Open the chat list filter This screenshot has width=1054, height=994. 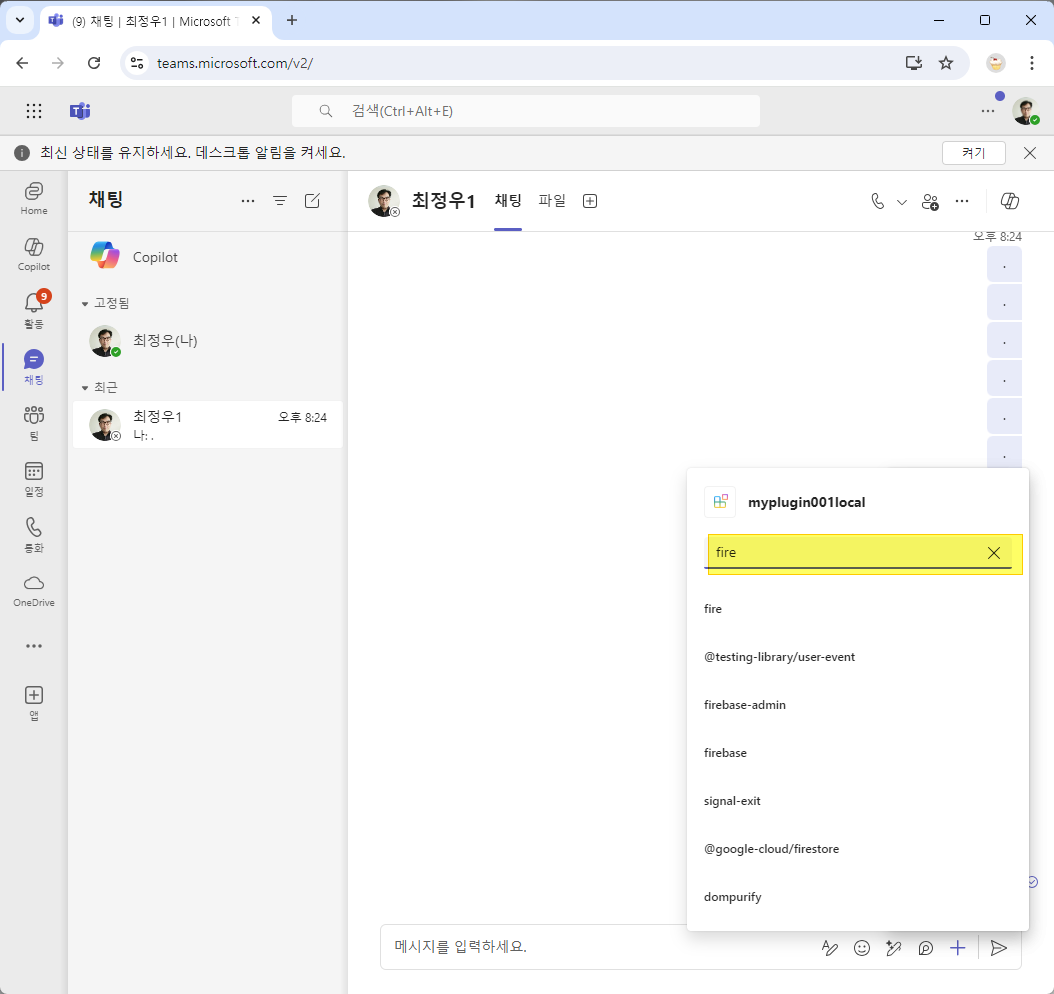click(280, 200)
